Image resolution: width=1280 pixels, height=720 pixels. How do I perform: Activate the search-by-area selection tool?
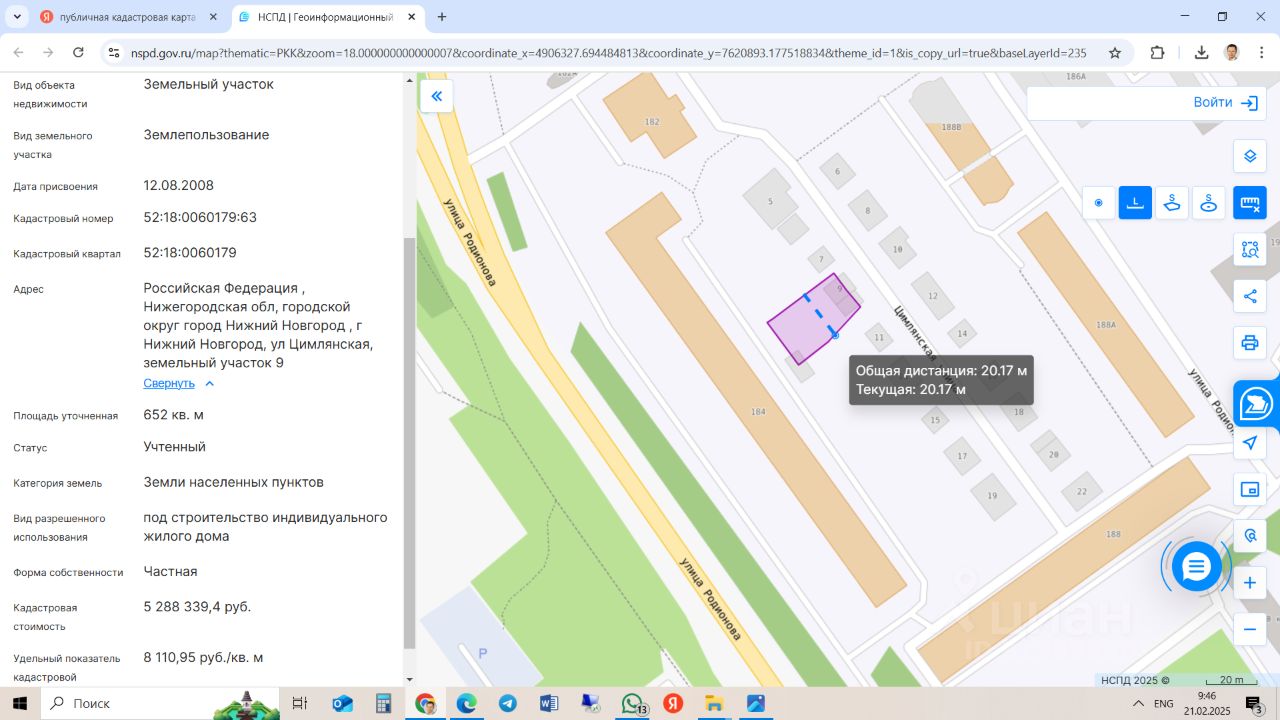(x=1249, y=250)
